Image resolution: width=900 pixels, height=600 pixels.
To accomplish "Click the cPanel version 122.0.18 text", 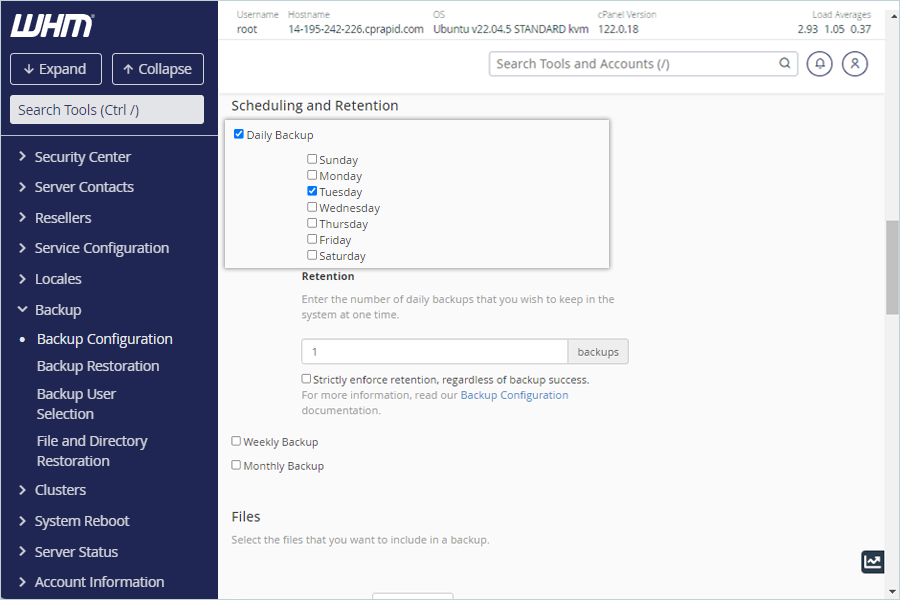I will coord(618,29).
